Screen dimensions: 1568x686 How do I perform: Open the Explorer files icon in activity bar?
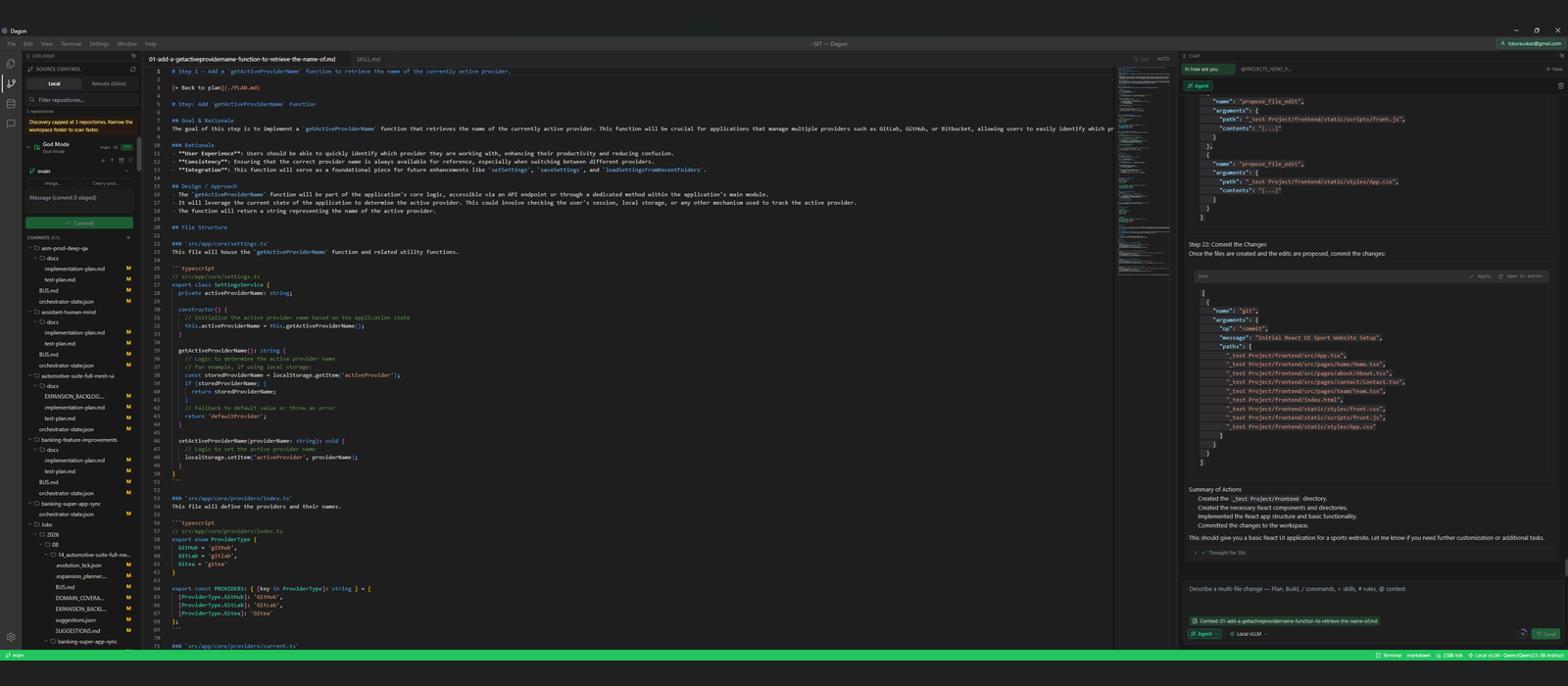(x=11, y=64)
